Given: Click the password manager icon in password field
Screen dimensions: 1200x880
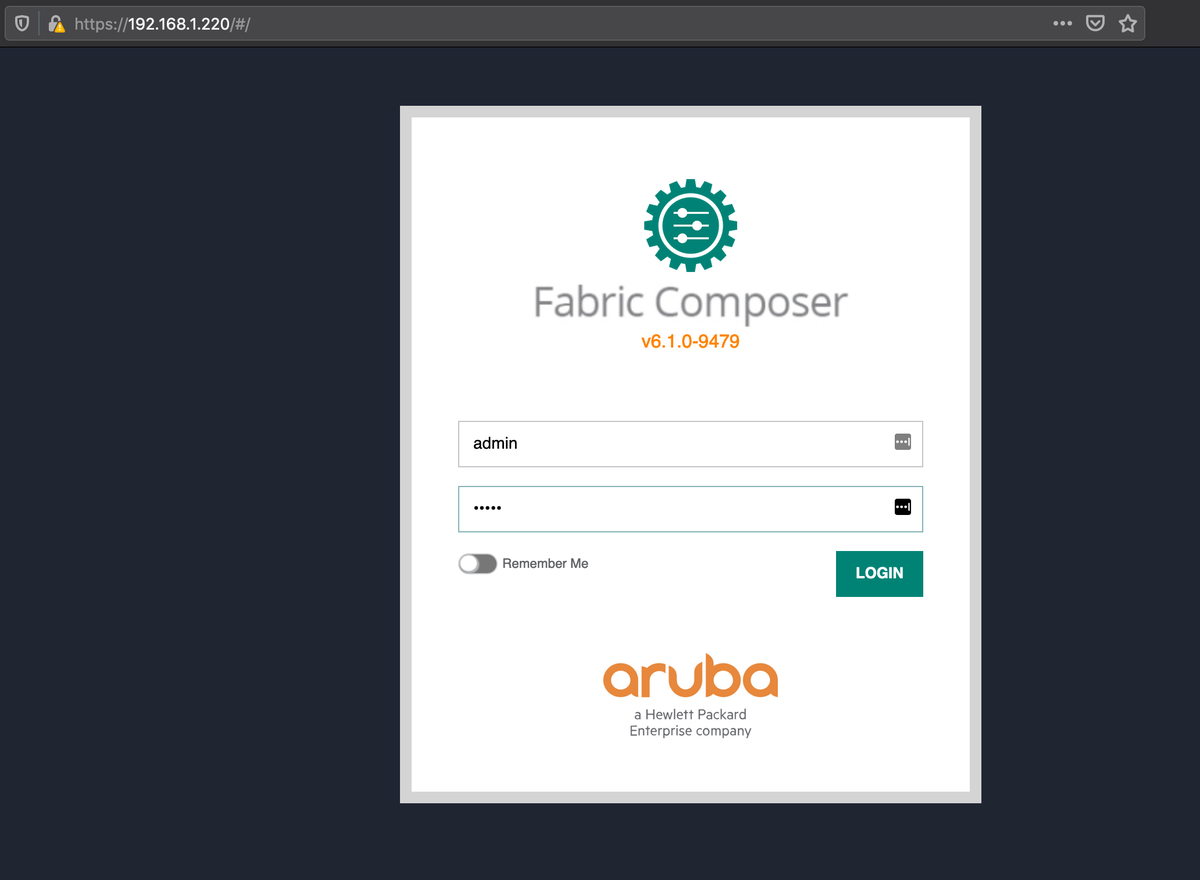Looking at the screenshot, I should point(902,507).
